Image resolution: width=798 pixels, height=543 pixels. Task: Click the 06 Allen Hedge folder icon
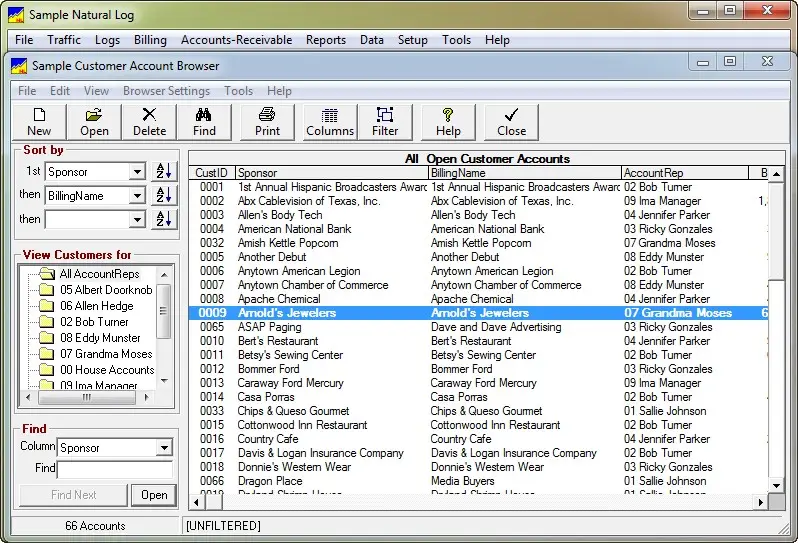tap(47, 305)
